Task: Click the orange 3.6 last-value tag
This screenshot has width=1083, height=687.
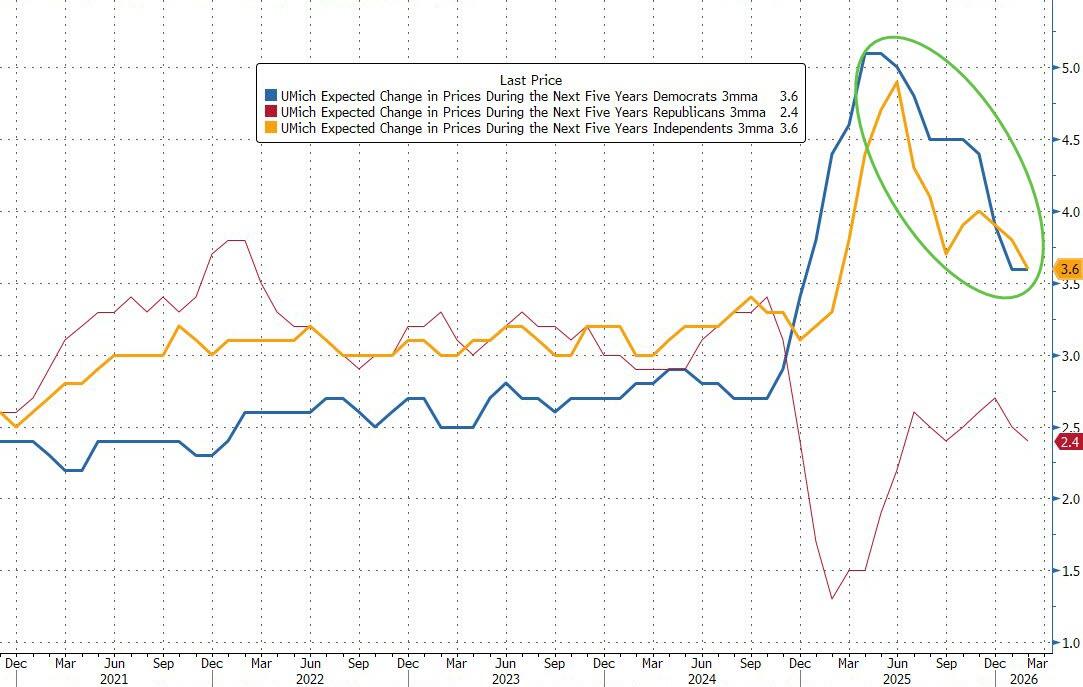Action: click(x=1069, y=269)
